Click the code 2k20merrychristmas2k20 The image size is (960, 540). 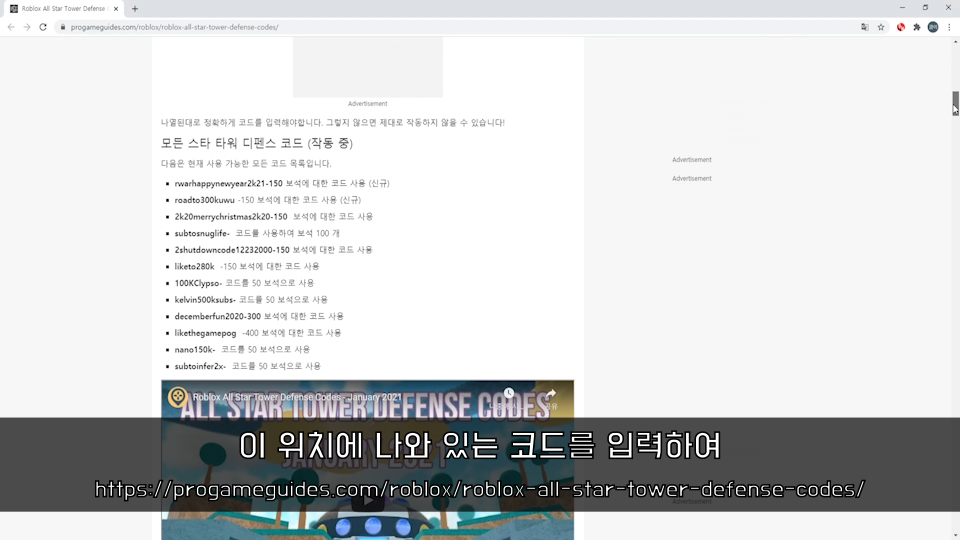[x=222, y=216]
